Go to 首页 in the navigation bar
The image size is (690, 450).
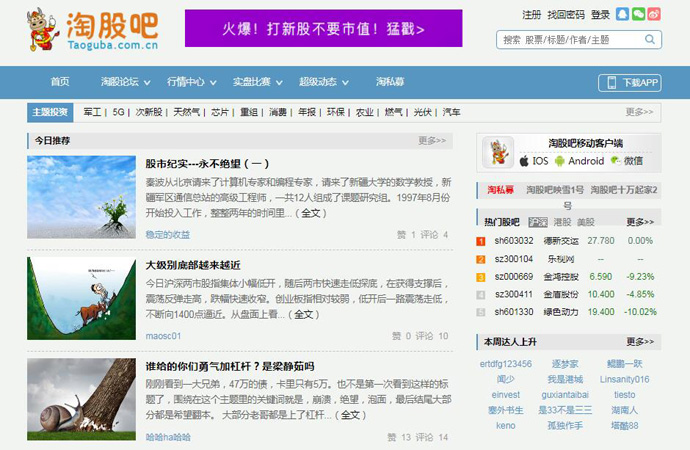(x=60, y=82)
